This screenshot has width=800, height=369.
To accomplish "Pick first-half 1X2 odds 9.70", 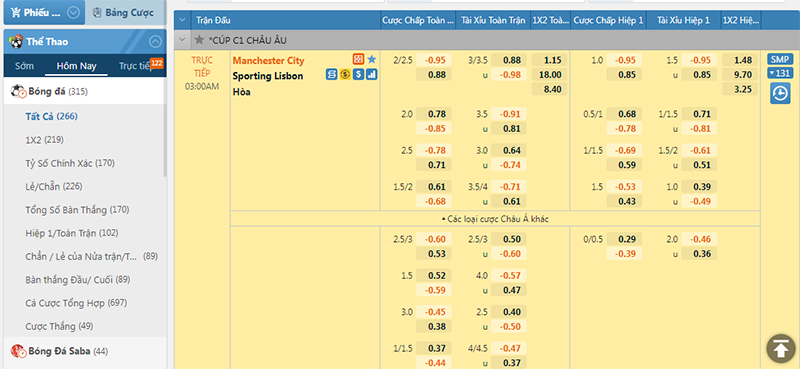I will 739,75.
